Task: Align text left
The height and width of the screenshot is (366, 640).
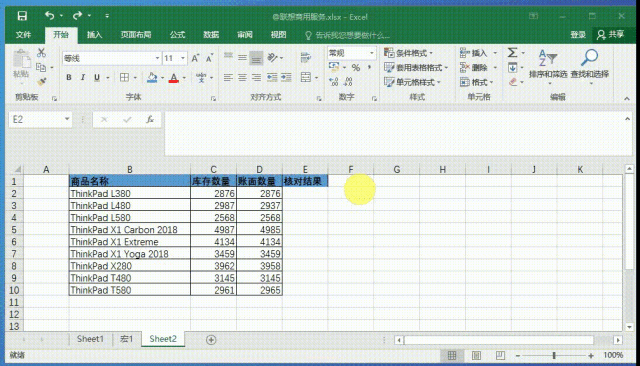Action: (x=228, y=78)
